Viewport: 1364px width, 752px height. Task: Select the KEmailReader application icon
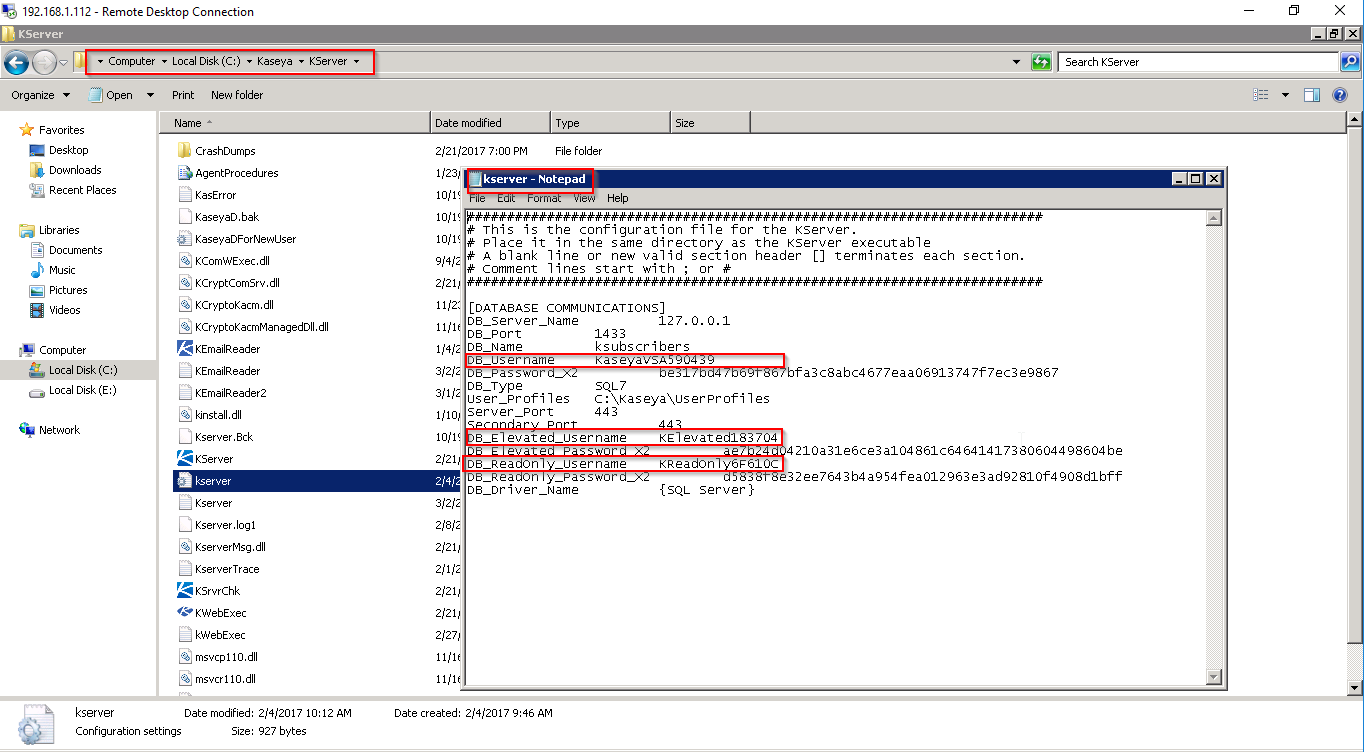coord(184,349)
